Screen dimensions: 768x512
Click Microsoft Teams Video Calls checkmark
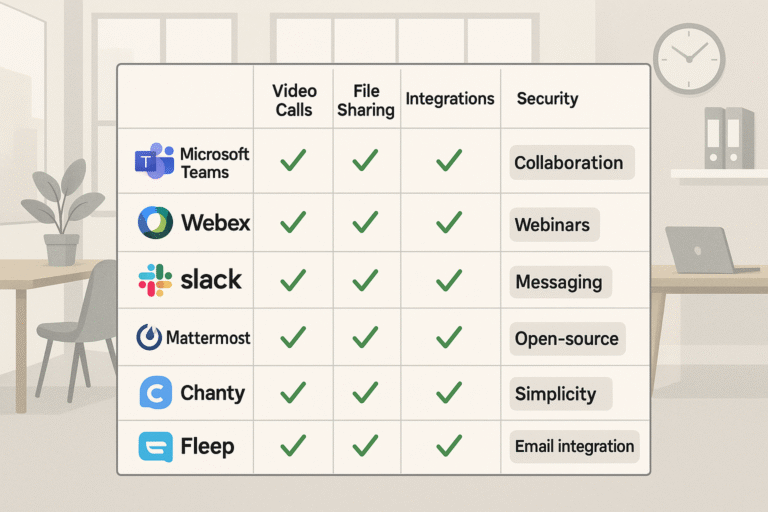(x=293, y=160)
